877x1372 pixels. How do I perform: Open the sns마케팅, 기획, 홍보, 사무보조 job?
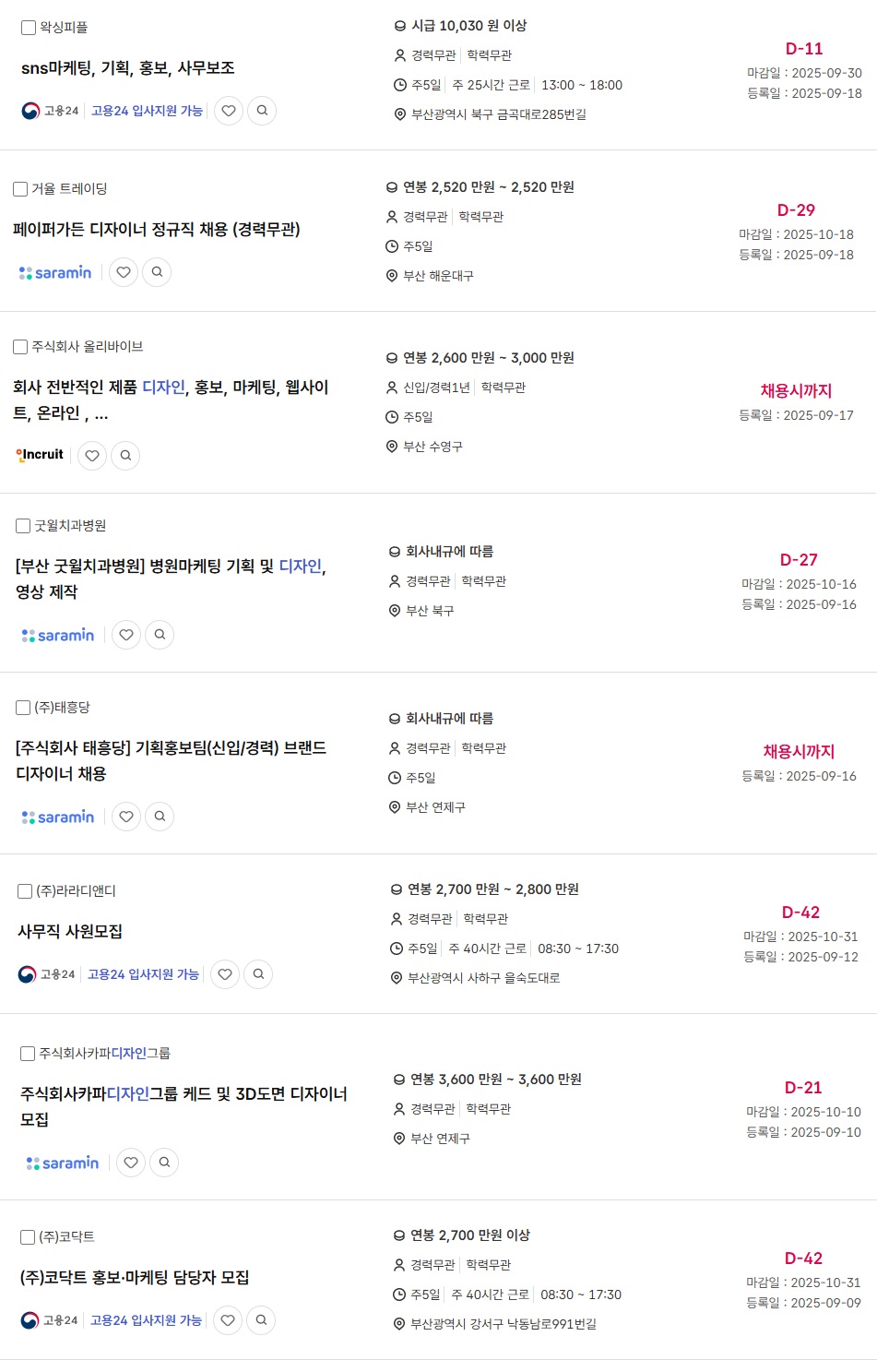point(128,68)
